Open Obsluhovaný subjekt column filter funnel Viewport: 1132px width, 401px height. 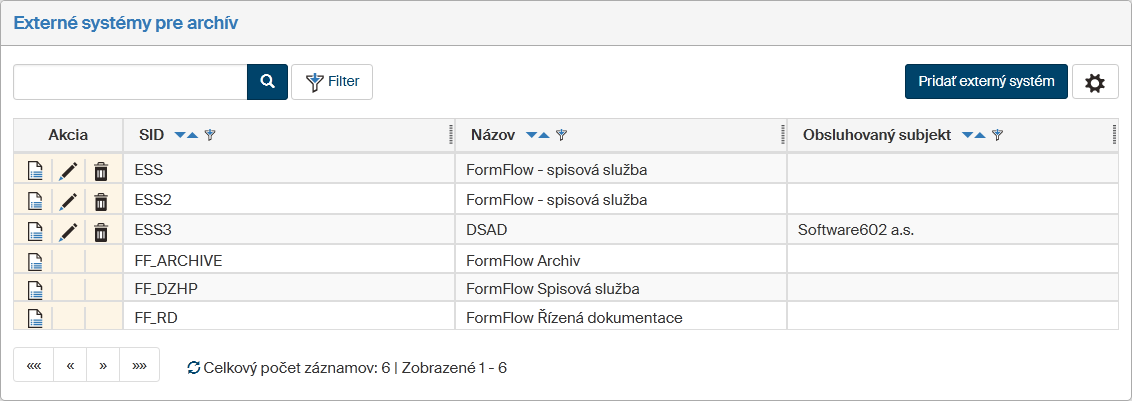(997, 135)
